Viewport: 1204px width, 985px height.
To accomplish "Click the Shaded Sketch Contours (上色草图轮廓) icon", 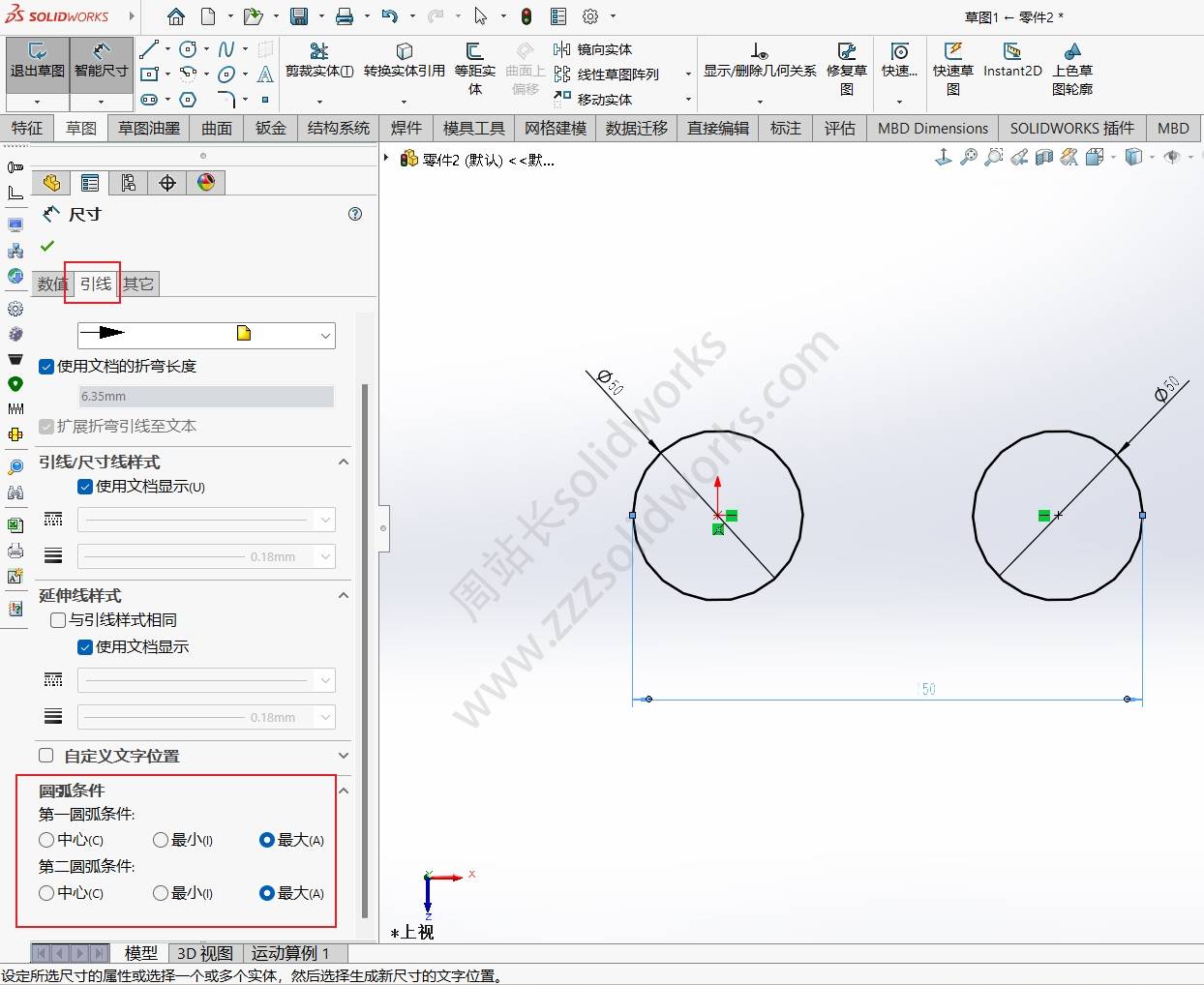I will [x=1071, y=61].
